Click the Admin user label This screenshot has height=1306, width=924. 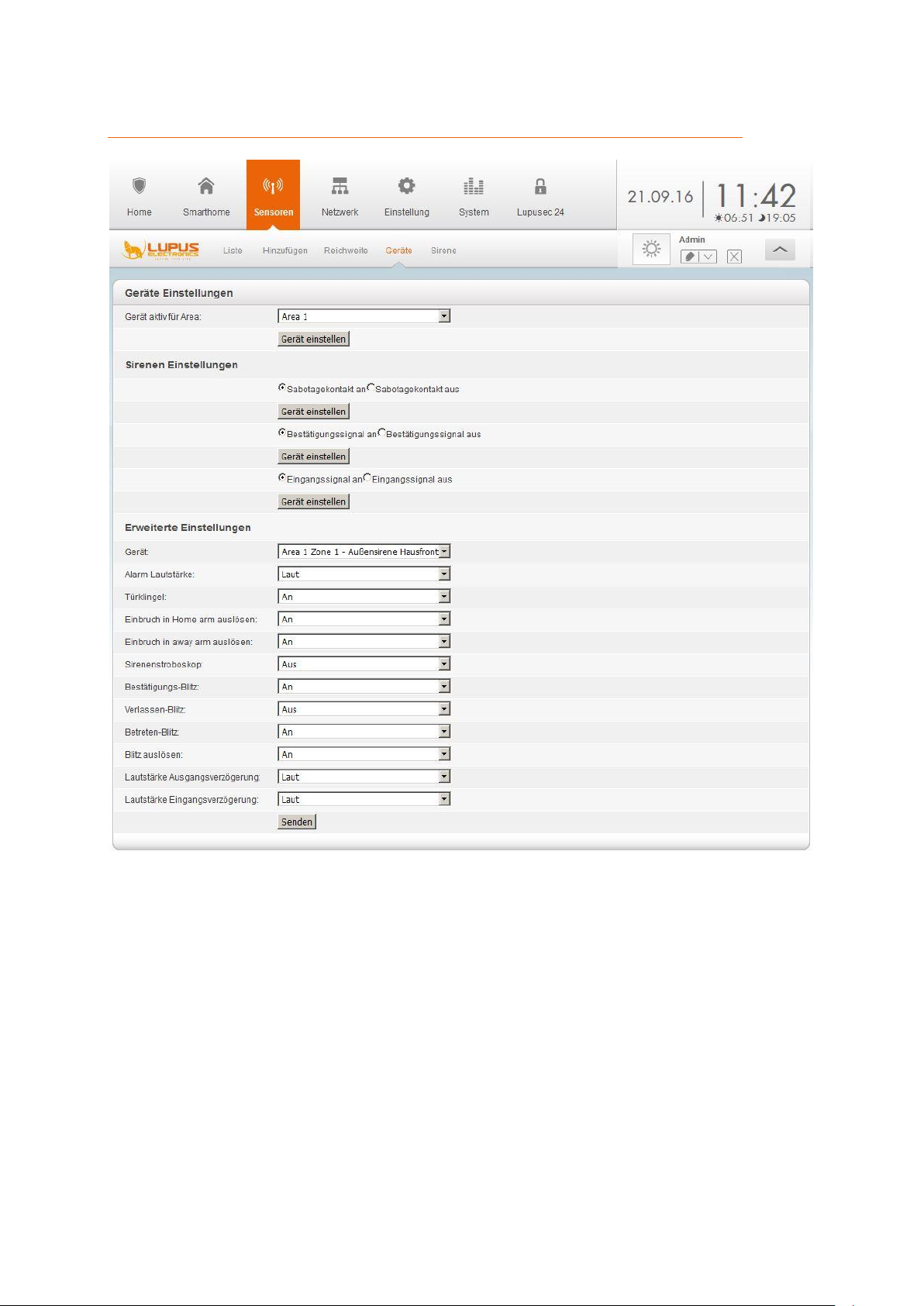692,239
